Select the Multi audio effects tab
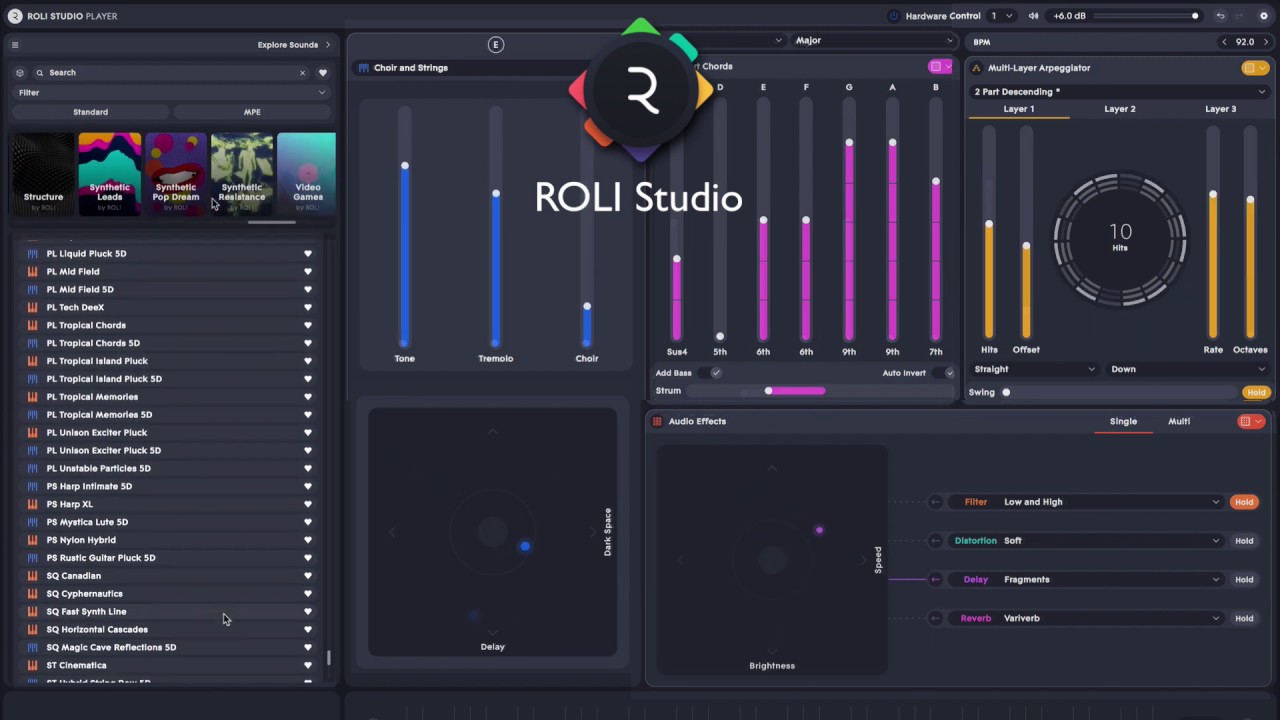This screenshot has width=1280, height=720. pos(1179,422)
